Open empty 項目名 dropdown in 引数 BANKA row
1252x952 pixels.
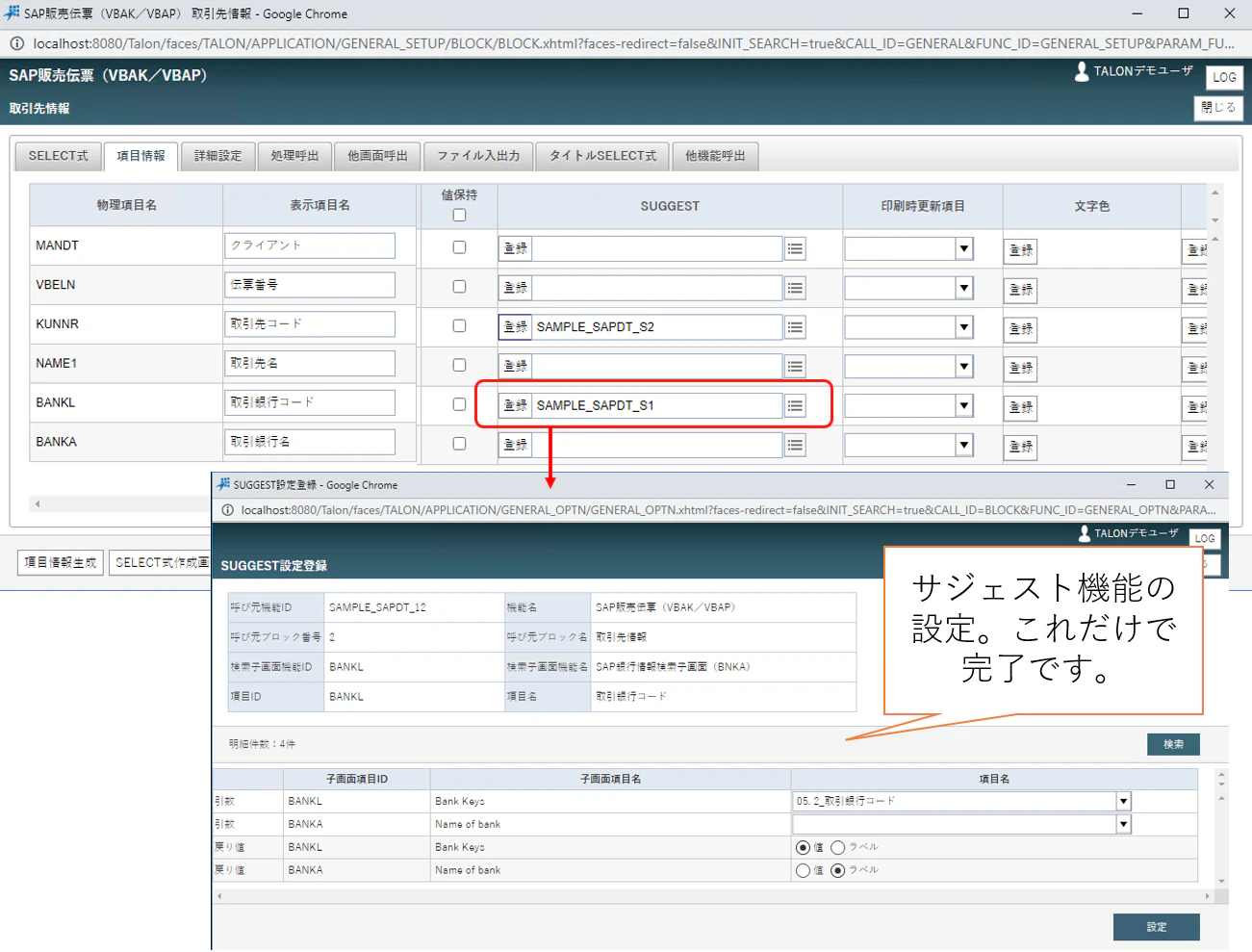[1123, 824]
